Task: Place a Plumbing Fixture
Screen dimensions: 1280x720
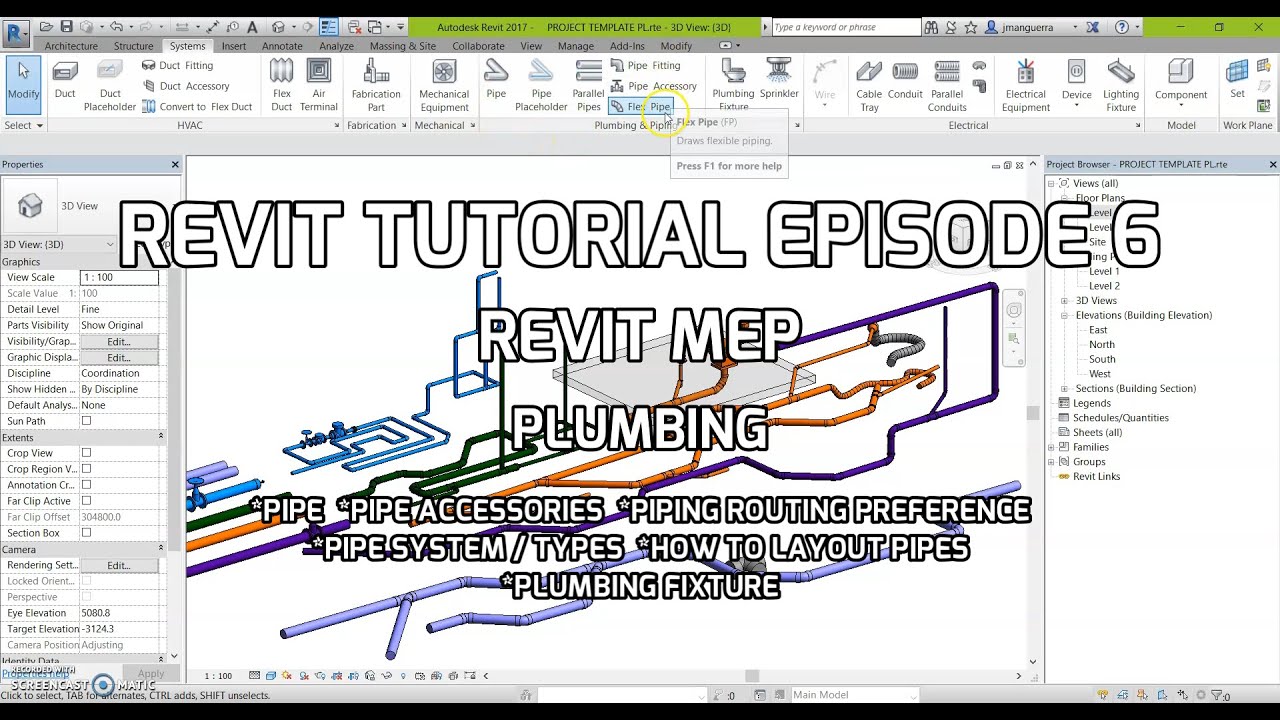Action: 733,84
